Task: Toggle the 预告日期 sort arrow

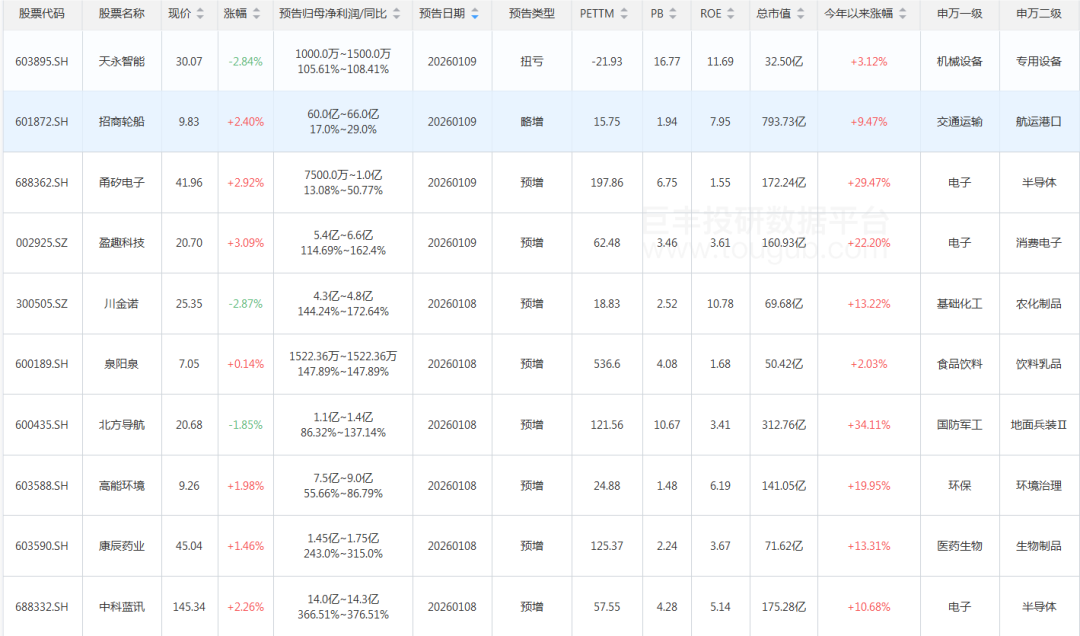Action: pyautogui.click(x=474, y=15)
